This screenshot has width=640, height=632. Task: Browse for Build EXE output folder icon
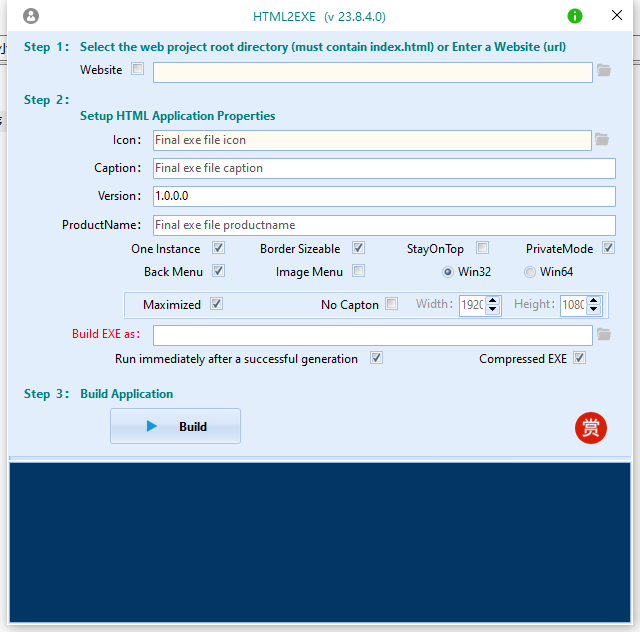[x=604, y=334]
